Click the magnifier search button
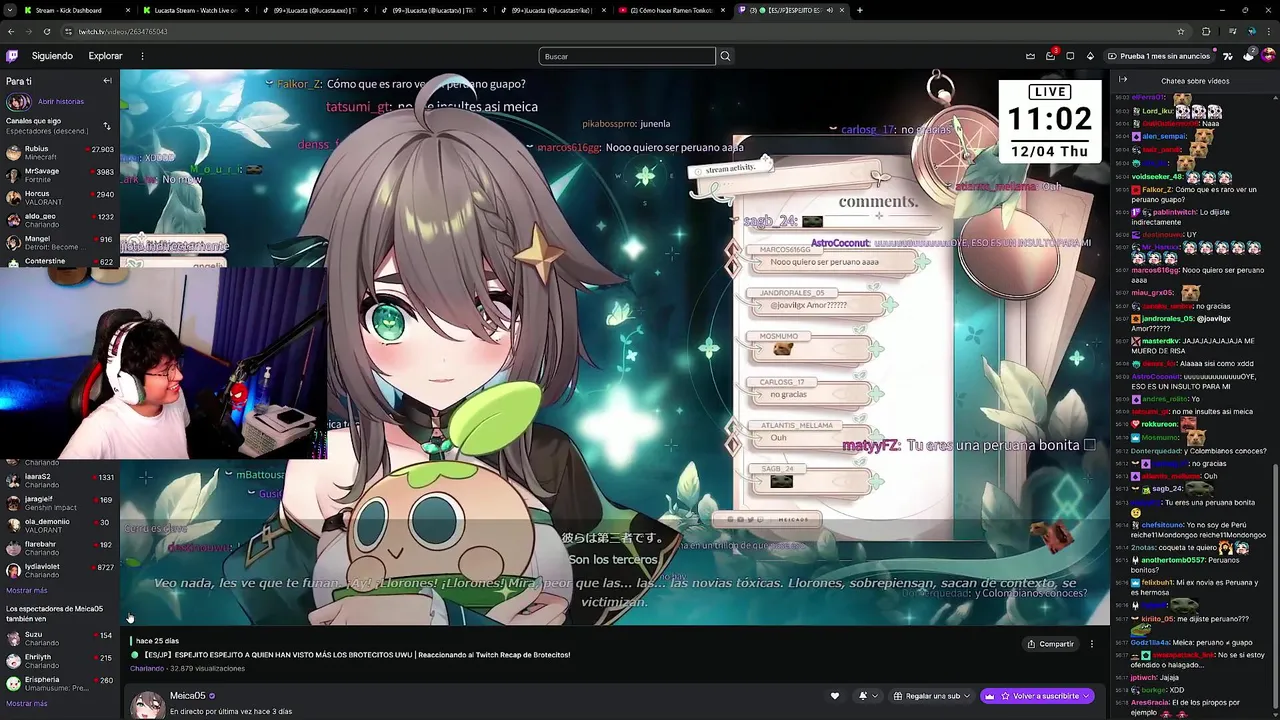 pyautogui.click(x=725, y=56)
